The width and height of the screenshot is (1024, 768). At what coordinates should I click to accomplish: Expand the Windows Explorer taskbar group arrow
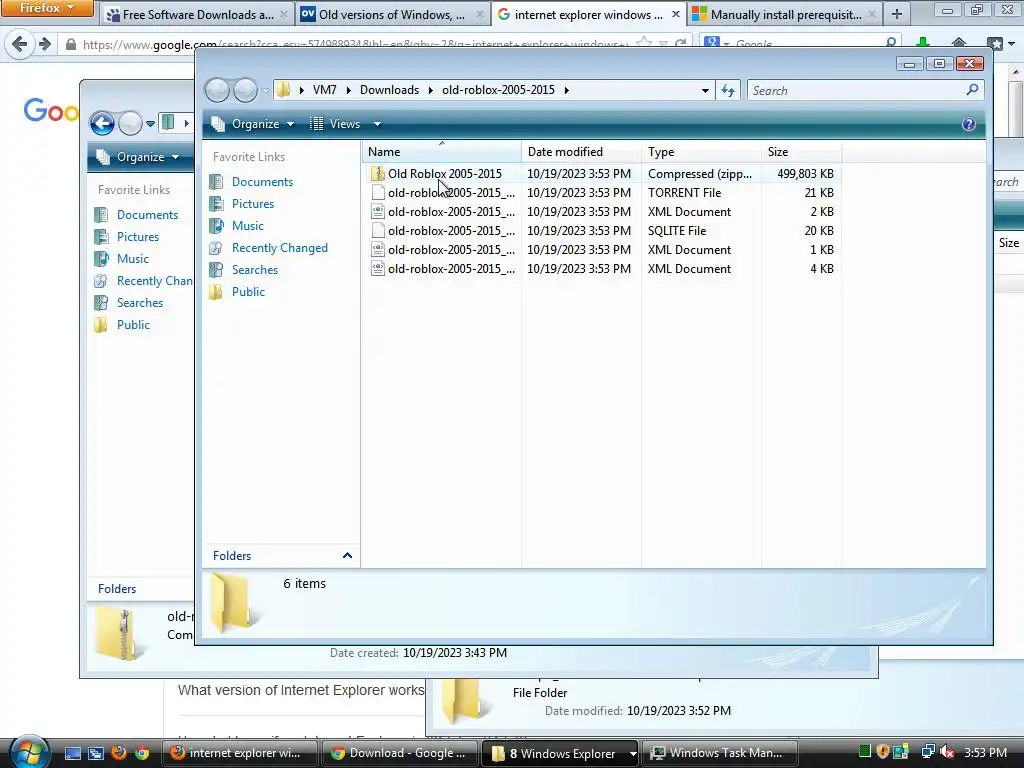pos(632,754)
